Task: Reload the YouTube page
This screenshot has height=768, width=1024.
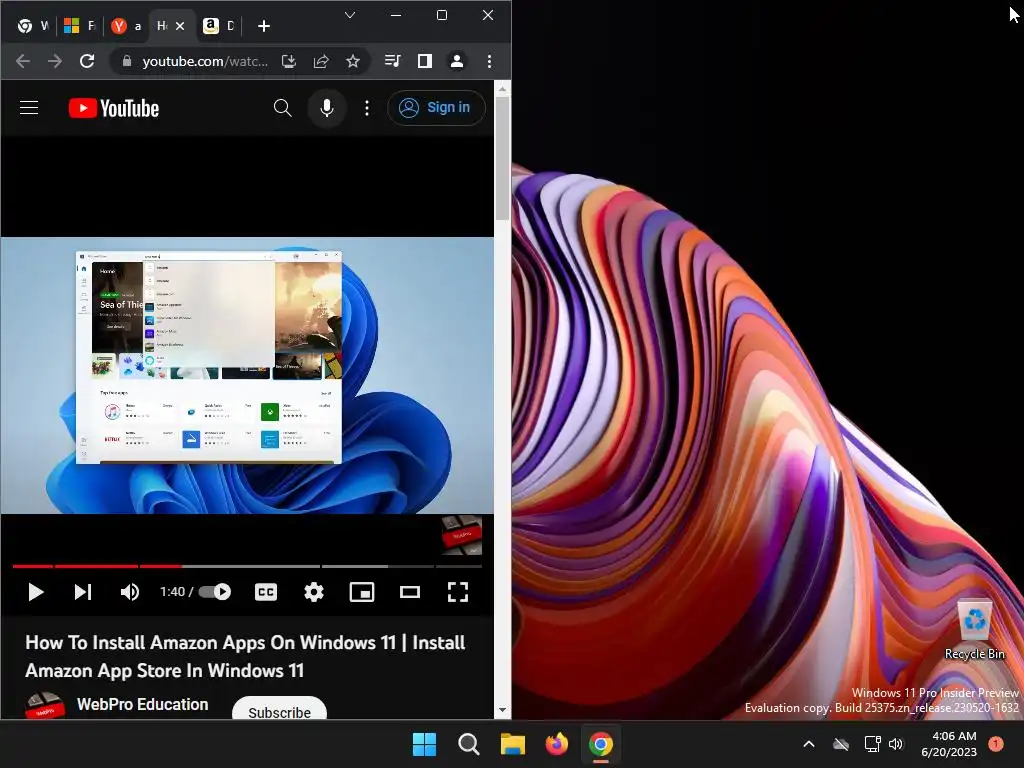Action: click(x=87, y=61)
